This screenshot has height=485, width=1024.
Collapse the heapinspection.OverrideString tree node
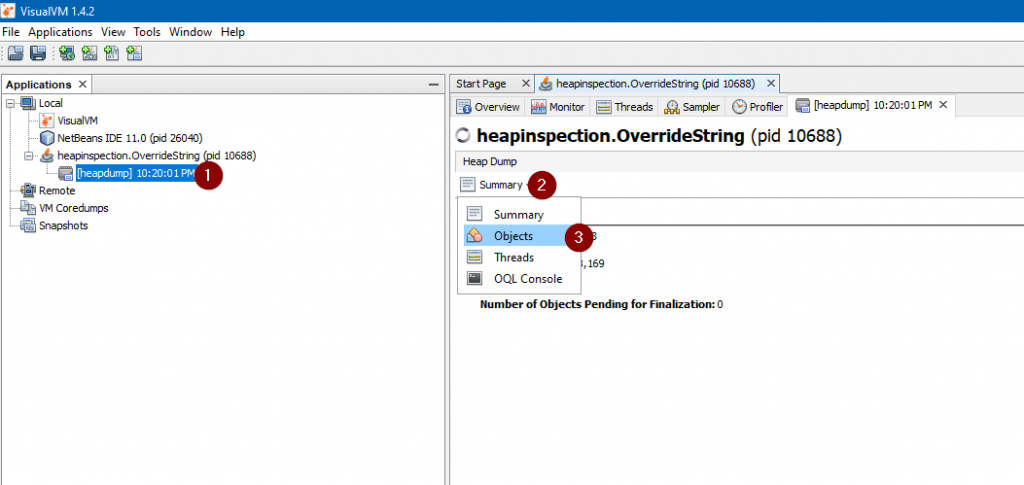pos(27,155)
